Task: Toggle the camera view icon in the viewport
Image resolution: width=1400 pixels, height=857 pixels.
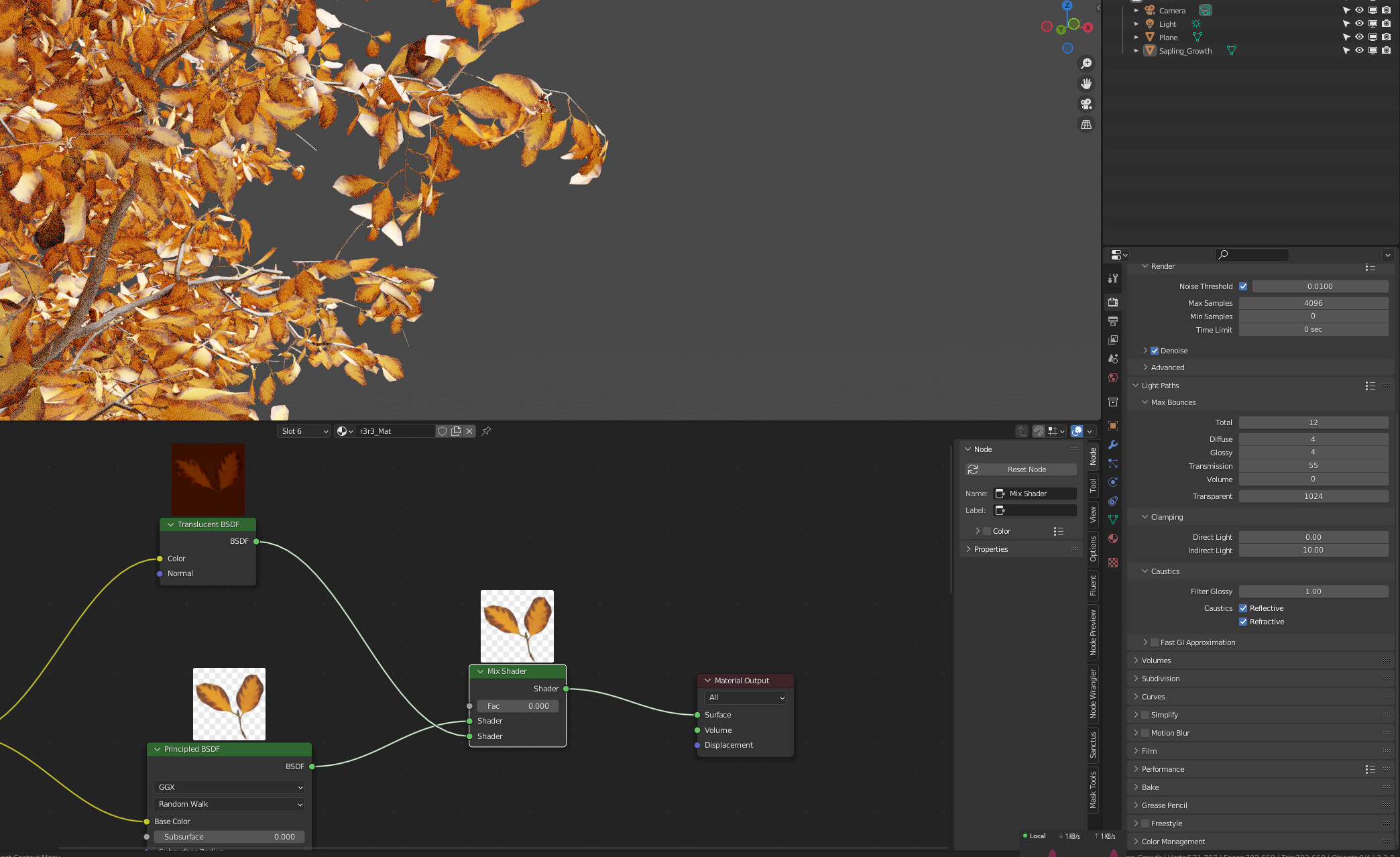Action: [1086, 104]
